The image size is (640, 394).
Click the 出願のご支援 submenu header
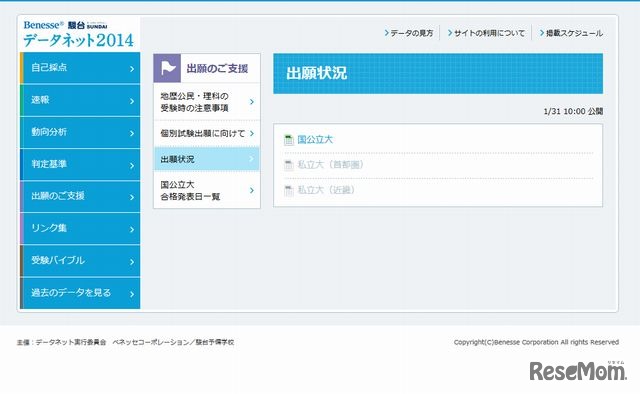pos(207,68)
